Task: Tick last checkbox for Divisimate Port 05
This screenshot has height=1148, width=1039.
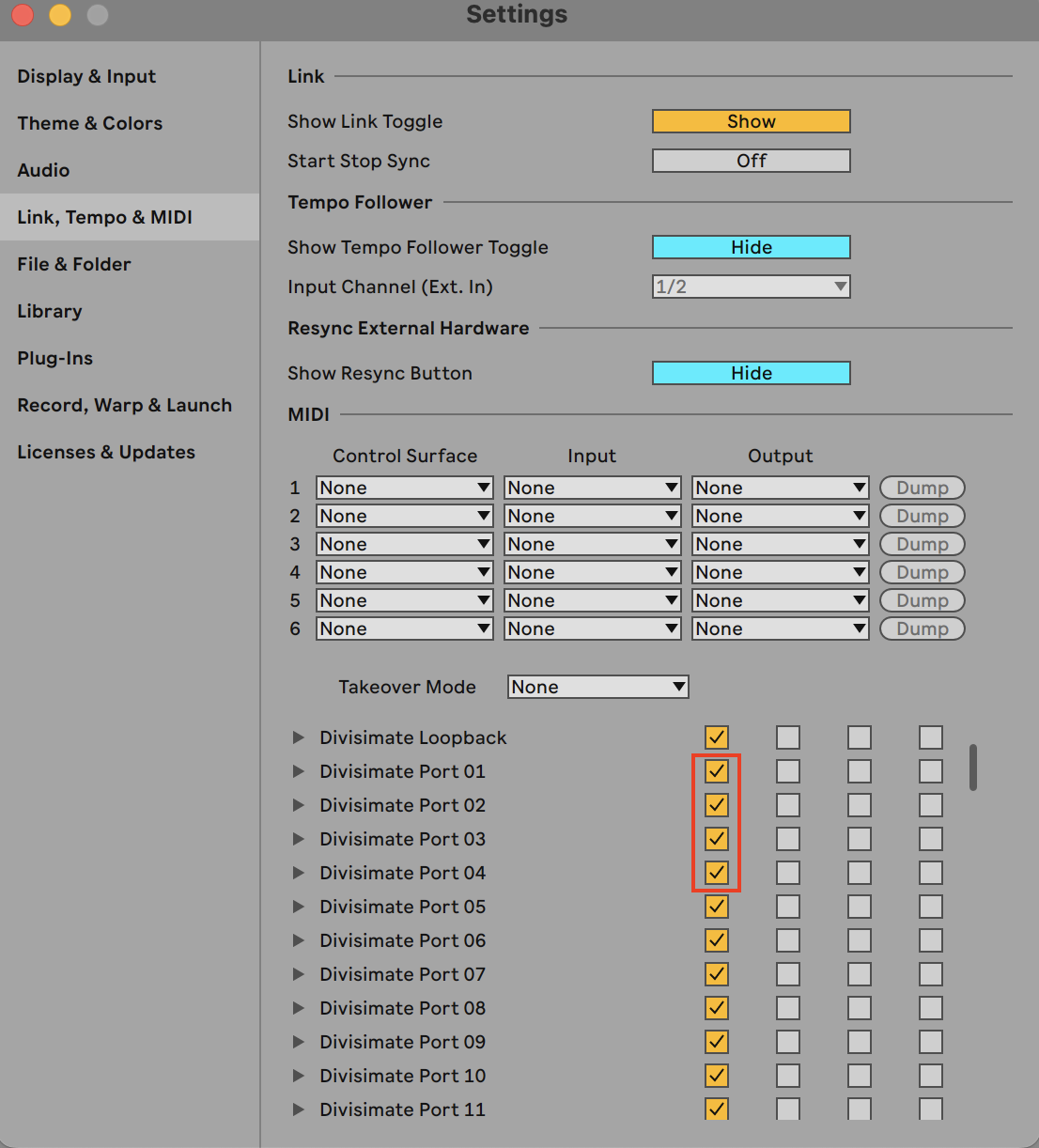Action: tap(931, 907)
